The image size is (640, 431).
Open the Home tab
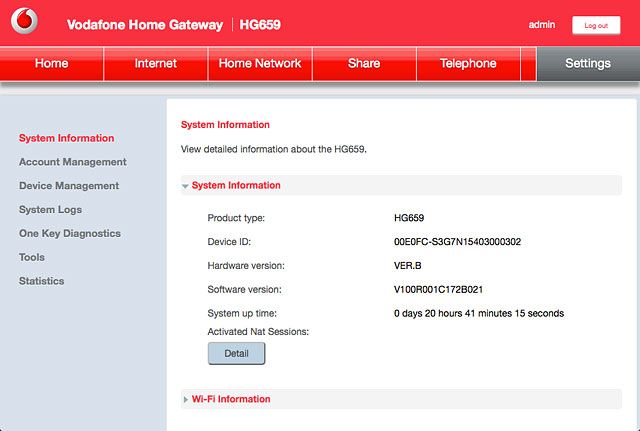tap(51, 64)
